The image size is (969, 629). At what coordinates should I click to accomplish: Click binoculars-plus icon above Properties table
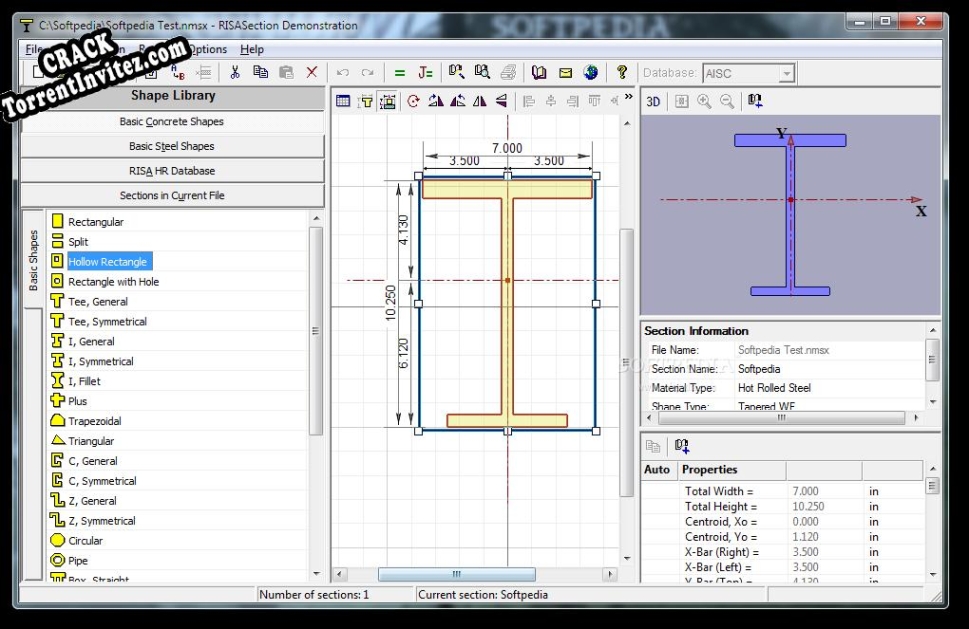pyautogui.click(x=682, y=445)
